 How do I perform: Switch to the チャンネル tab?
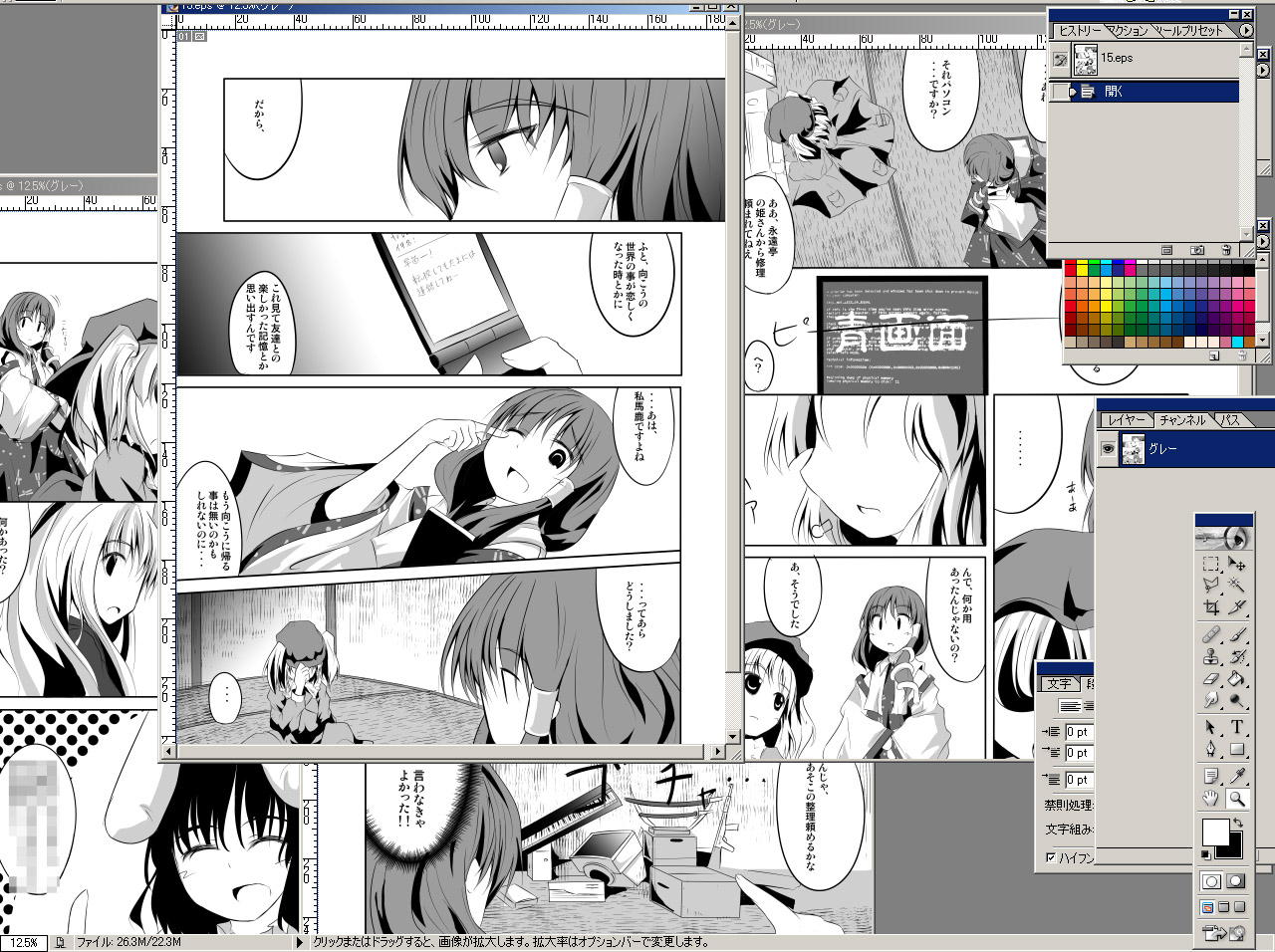click(1183, 420)
